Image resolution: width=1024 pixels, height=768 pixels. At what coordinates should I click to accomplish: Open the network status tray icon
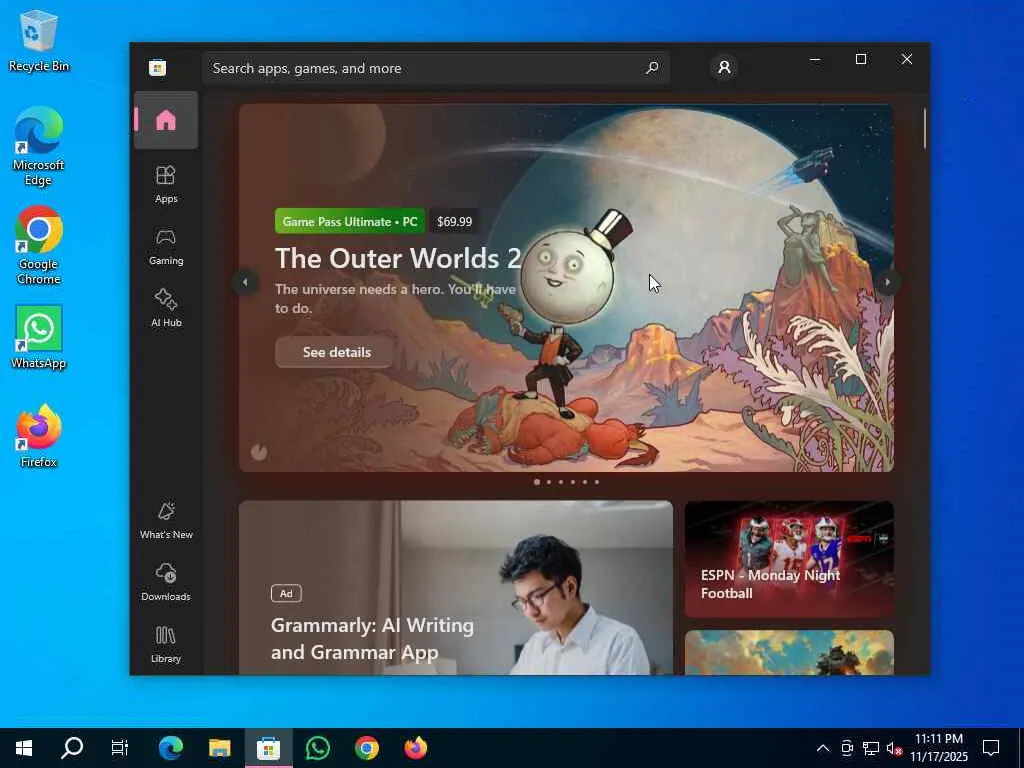(x=871, y=748)
